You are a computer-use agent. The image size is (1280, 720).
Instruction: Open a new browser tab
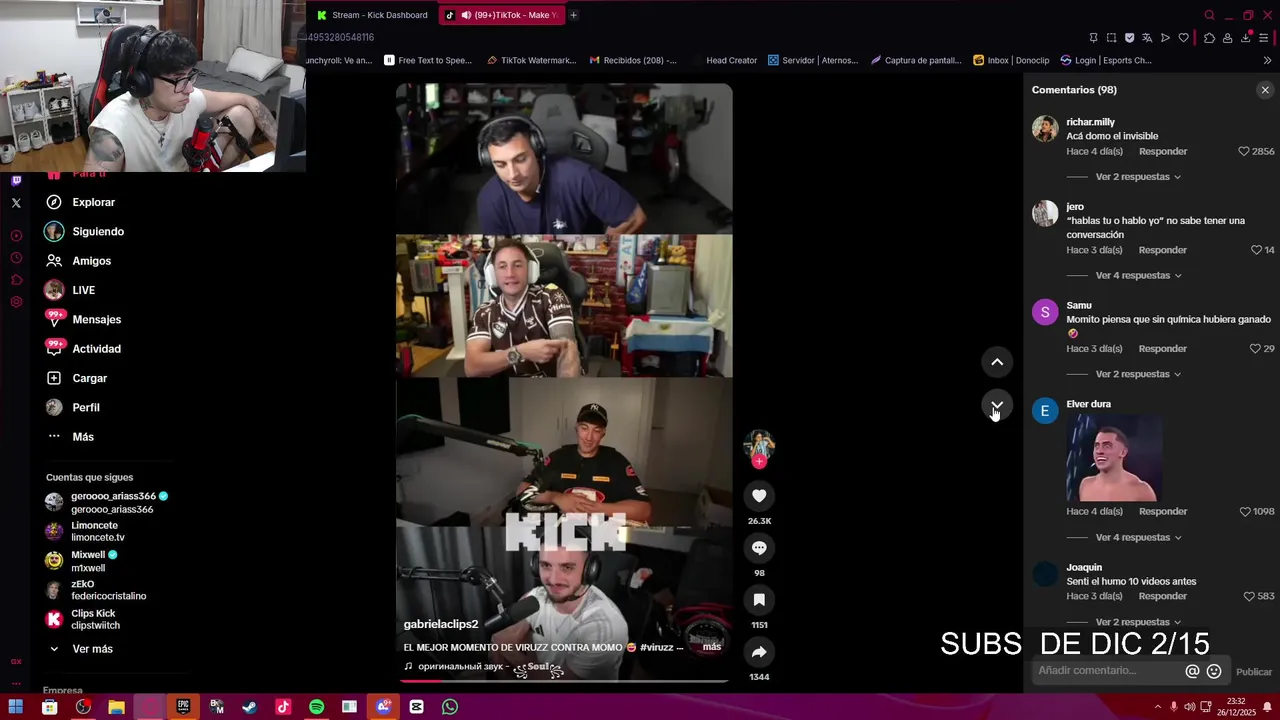coord(573,15)
